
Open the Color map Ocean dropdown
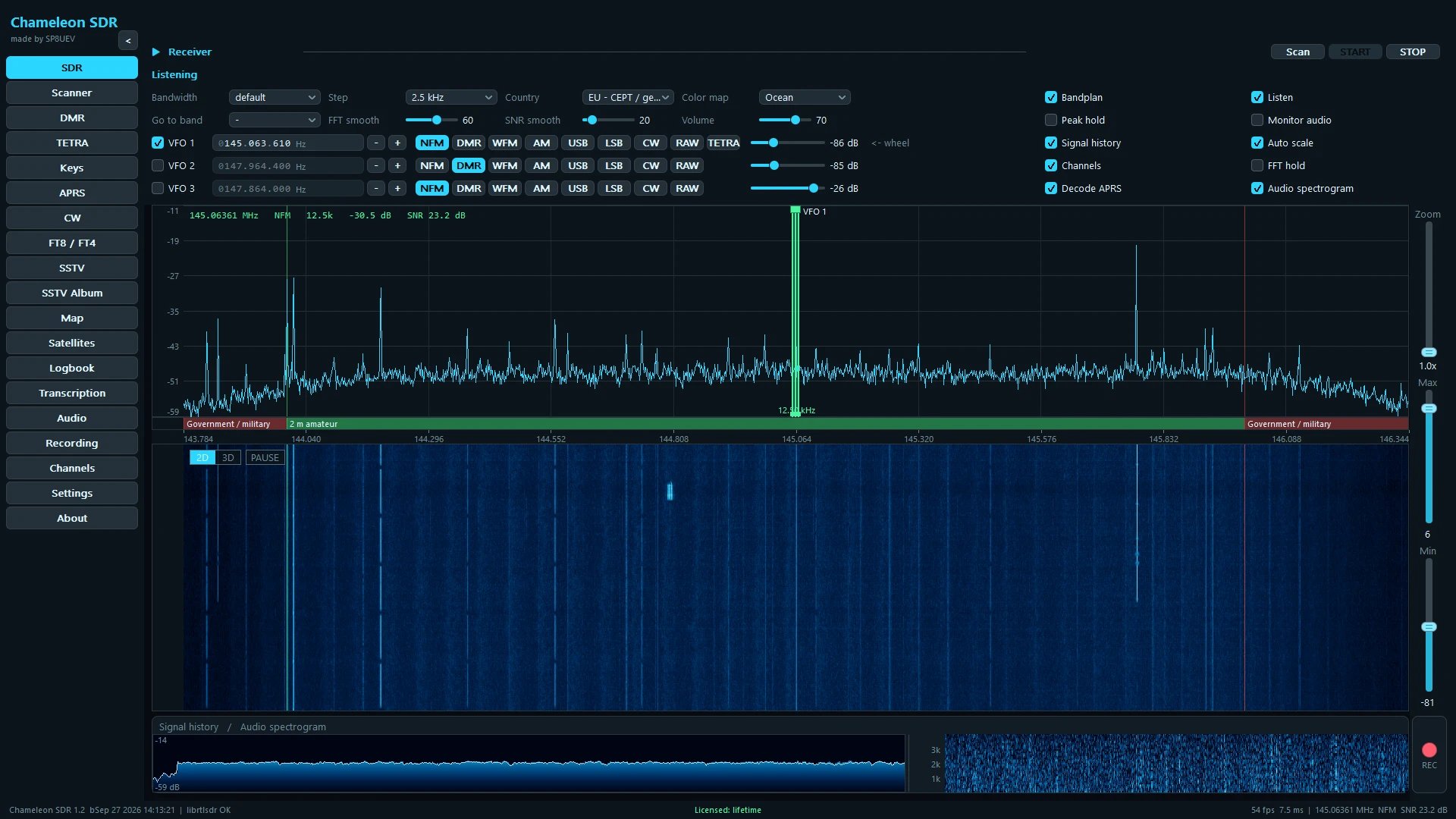coord(805,97)
